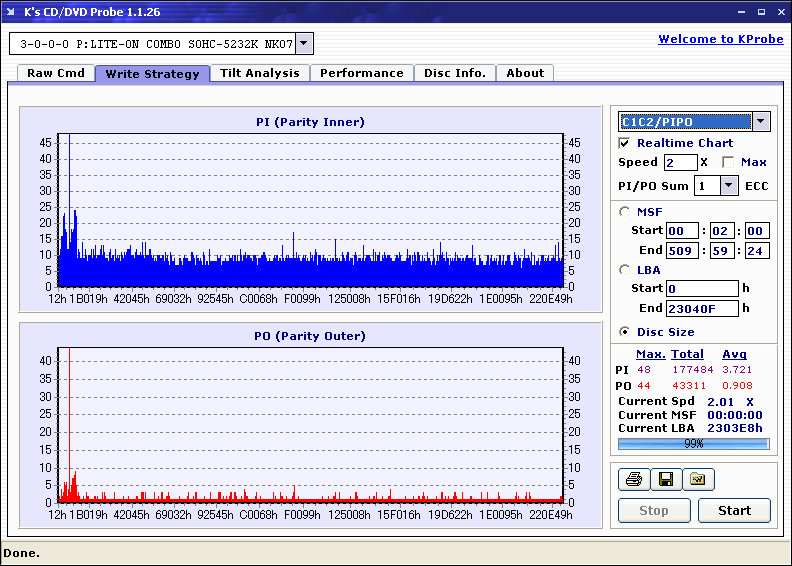The image size is (792, 566).
Task: Select the MSF radio button
Action: (x=625, y=211)
